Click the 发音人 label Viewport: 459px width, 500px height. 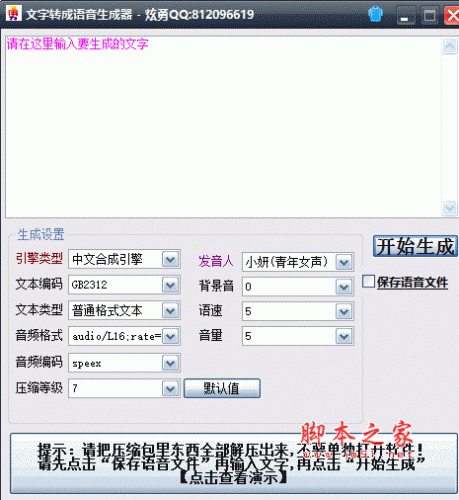216,261
